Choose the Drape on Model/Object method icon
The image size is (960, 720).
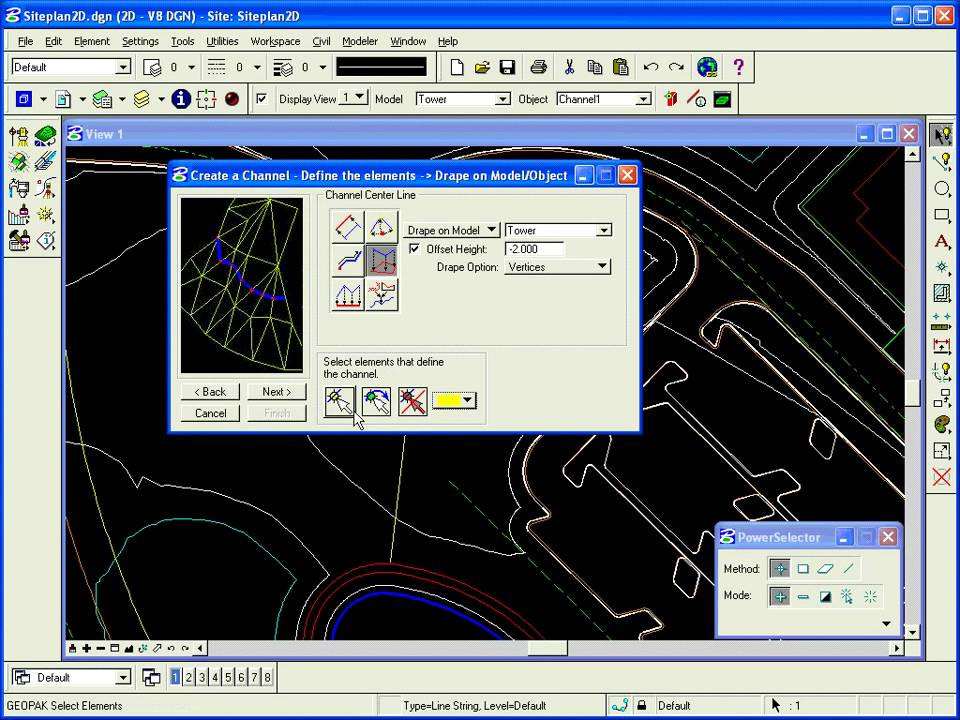point(381,261)
